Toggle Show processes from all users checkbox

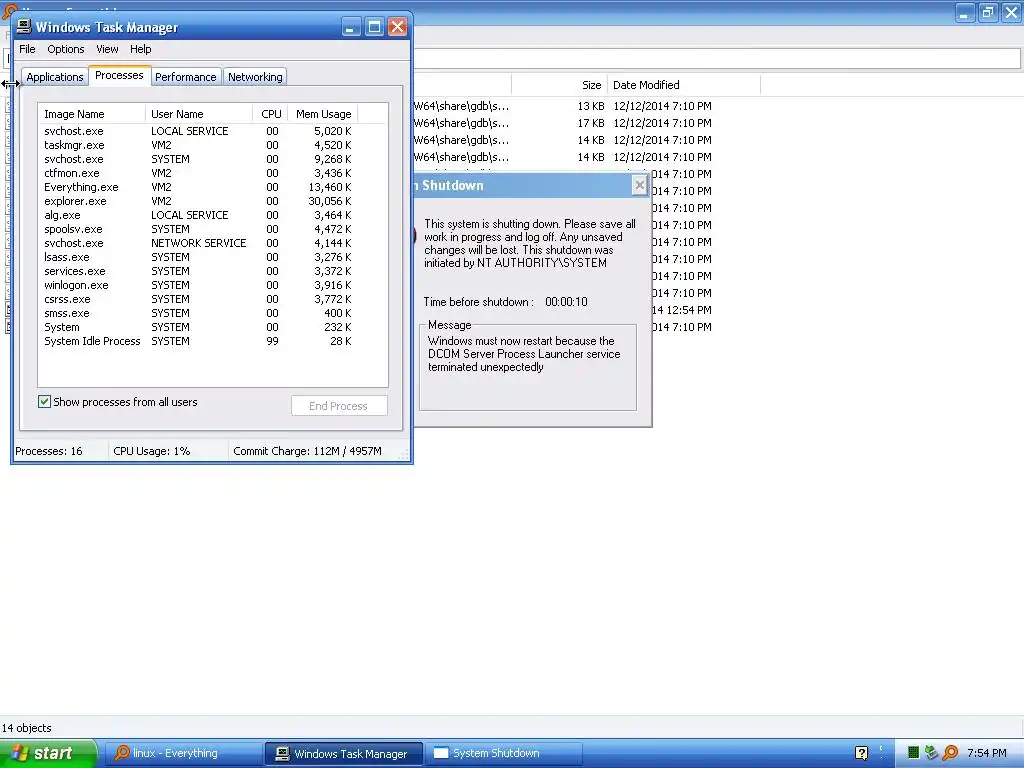44,402
